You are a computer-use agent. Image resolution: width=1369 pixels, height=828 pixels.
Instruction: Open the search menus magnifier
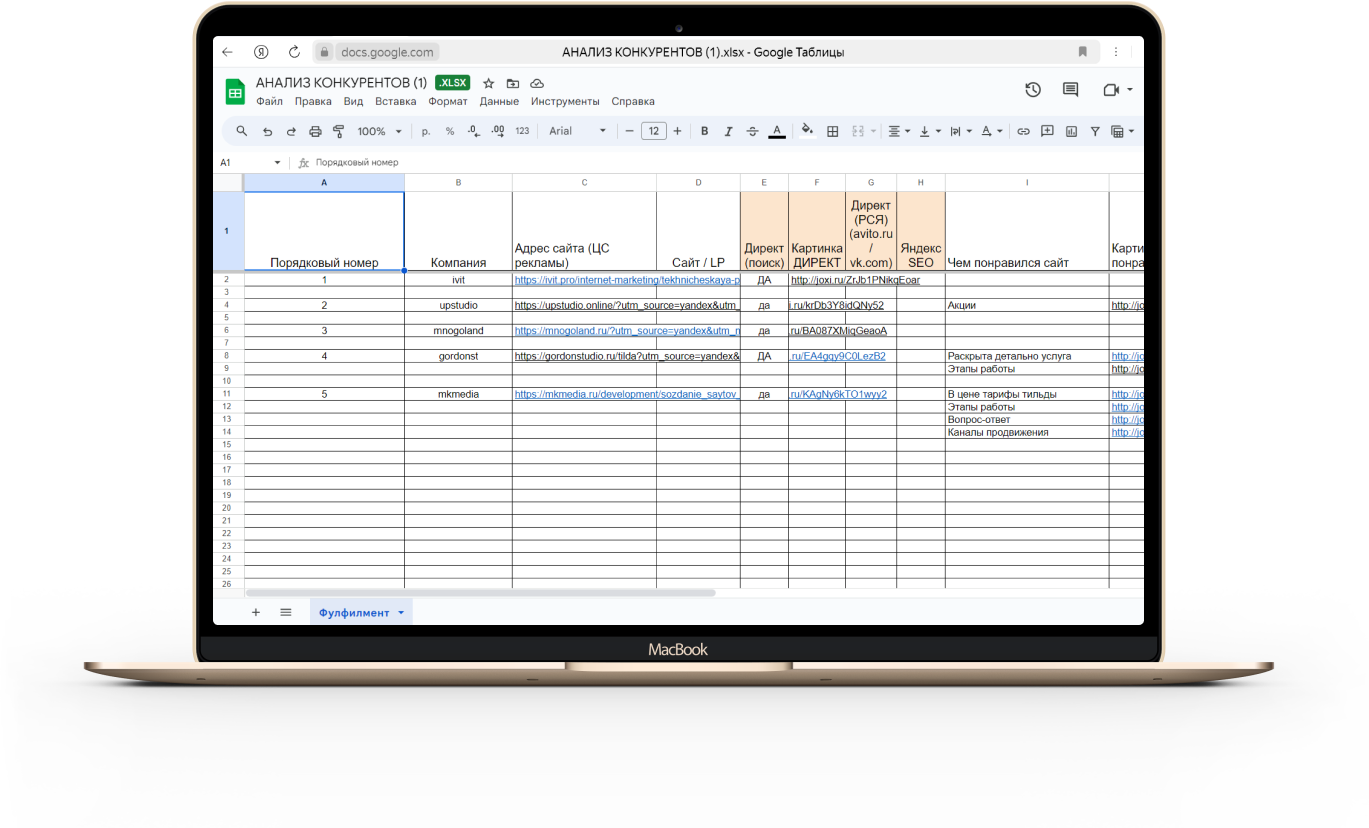click(242, 131)
